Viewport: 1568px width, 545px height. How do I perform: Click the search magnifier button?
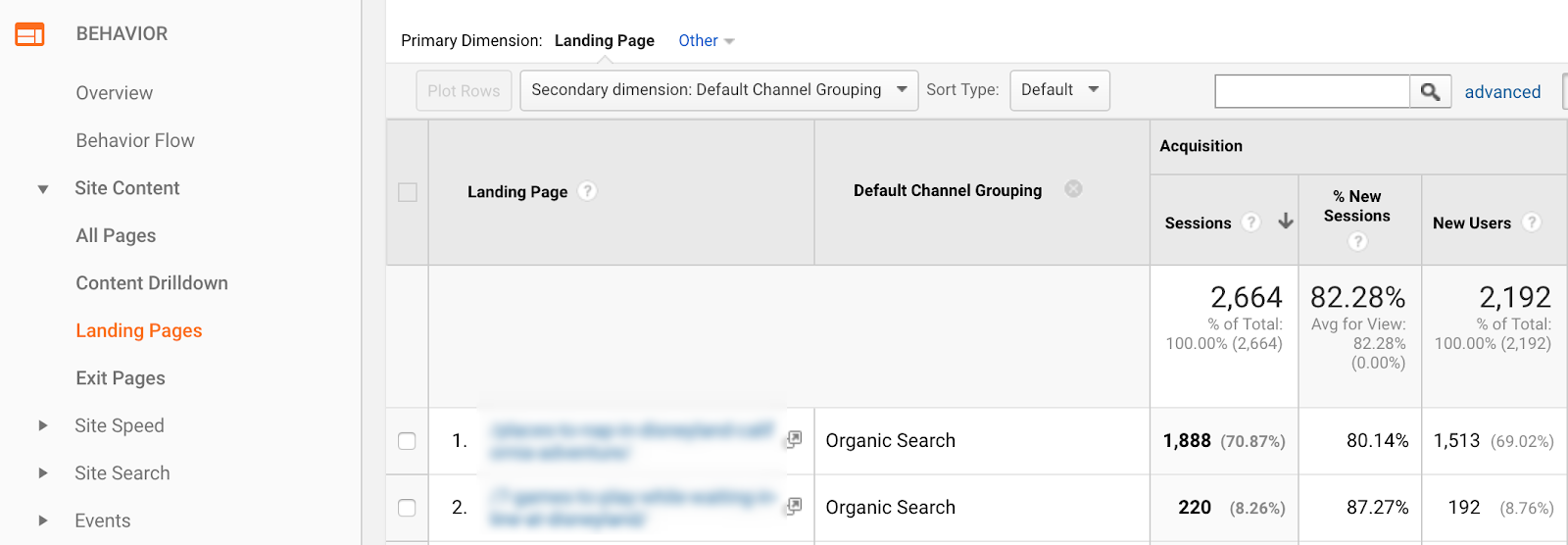pos(1430,91)
